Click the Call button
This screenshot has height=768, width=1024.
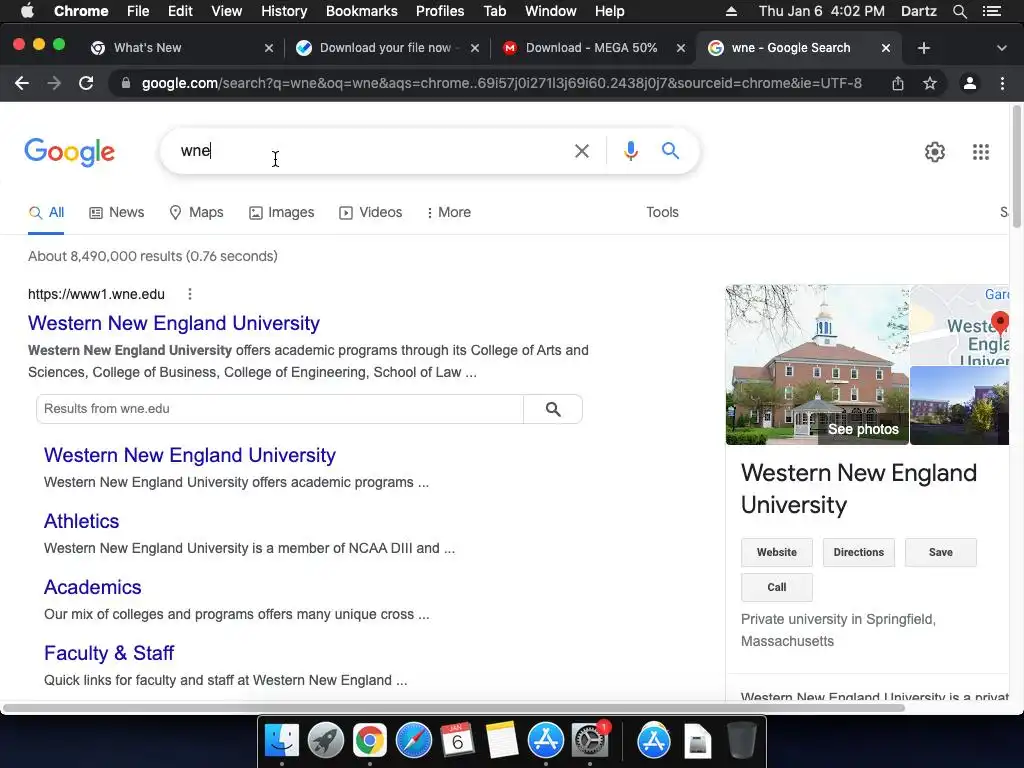[x=776, y=587]
